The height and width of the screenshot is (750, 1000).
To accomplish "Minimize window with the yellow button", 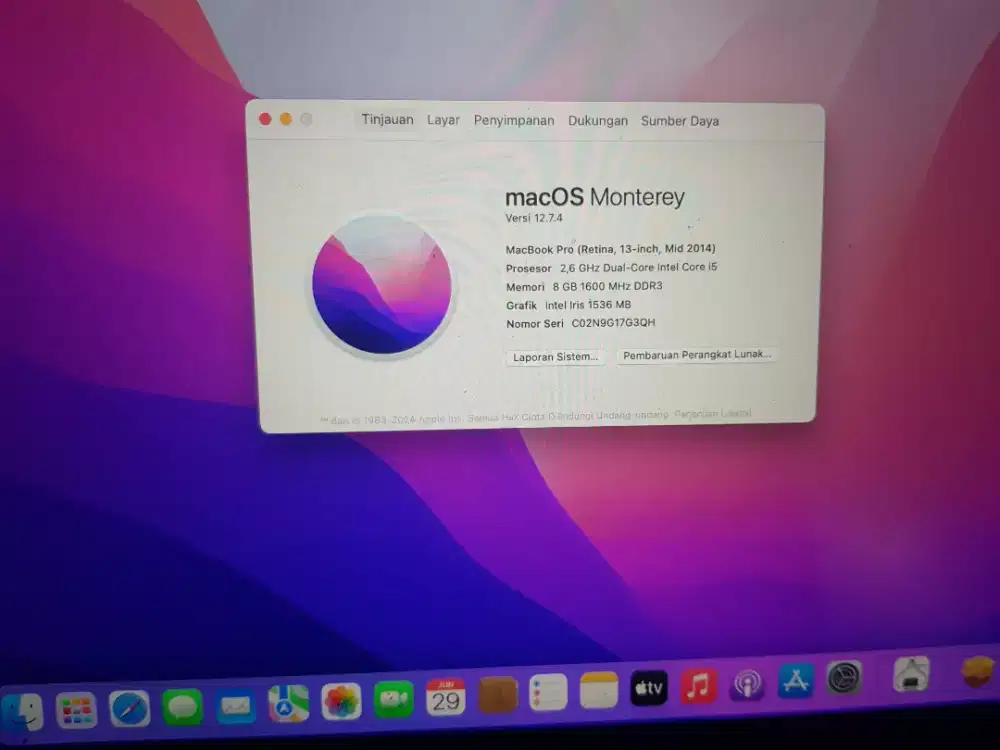I will 286,119.
